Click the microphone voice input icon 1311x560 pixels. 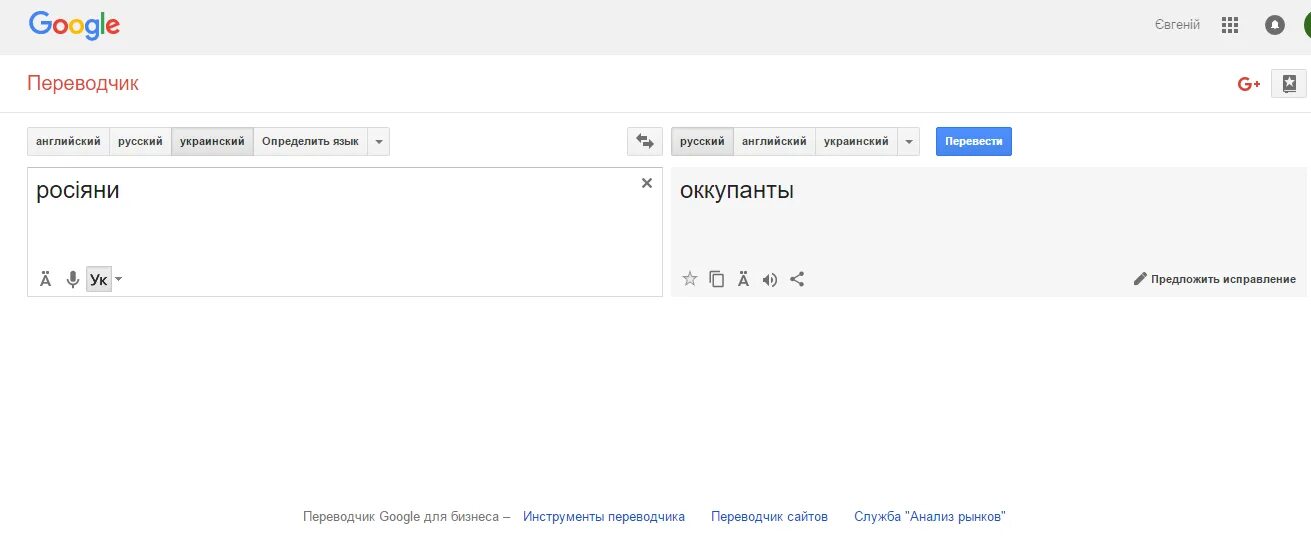coord(72,280)
